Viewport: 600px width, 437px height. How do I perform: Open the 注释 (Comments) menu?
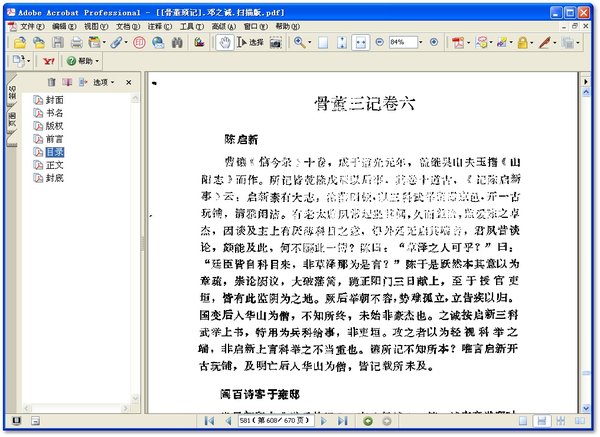tap(160, 26)
